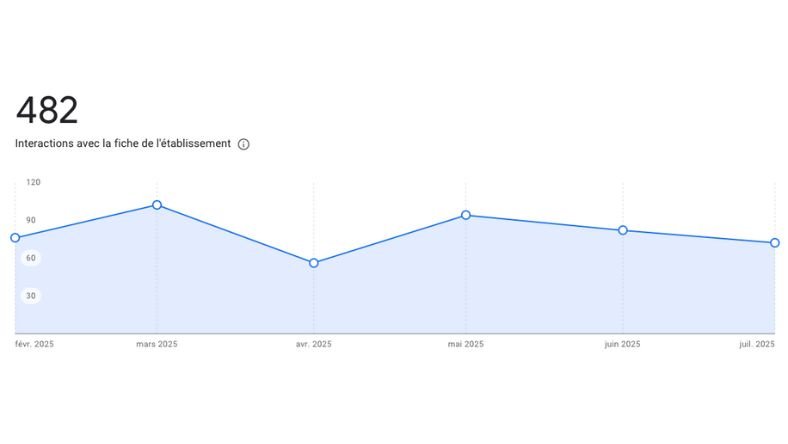Select the avr. 2025 lowest data point

click(x=313, y=263)
